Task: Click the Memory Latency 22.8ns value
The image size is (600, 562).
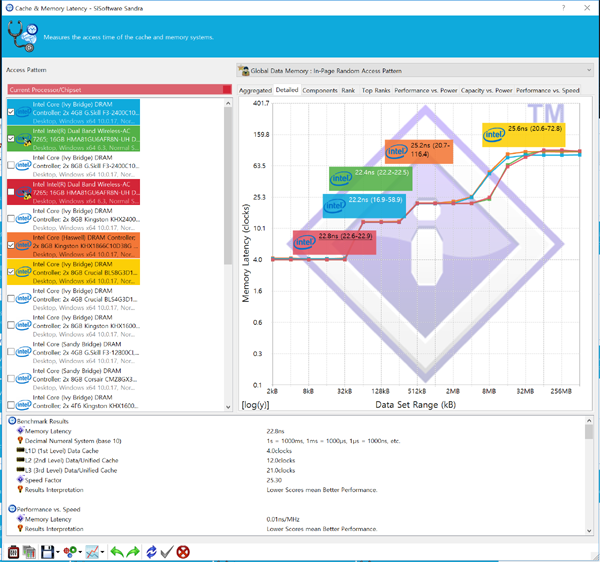Action: point(276,431)
